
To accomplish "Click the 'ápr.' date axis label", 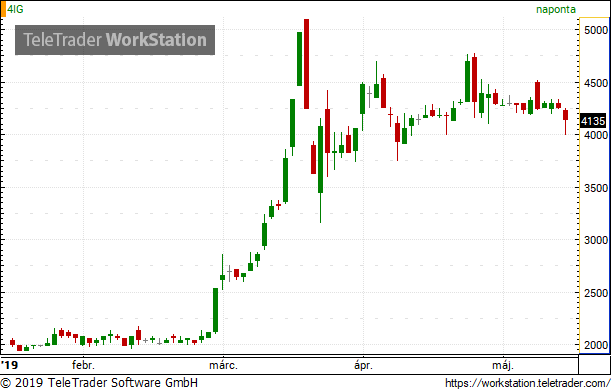I will click(x=363, y=366).
